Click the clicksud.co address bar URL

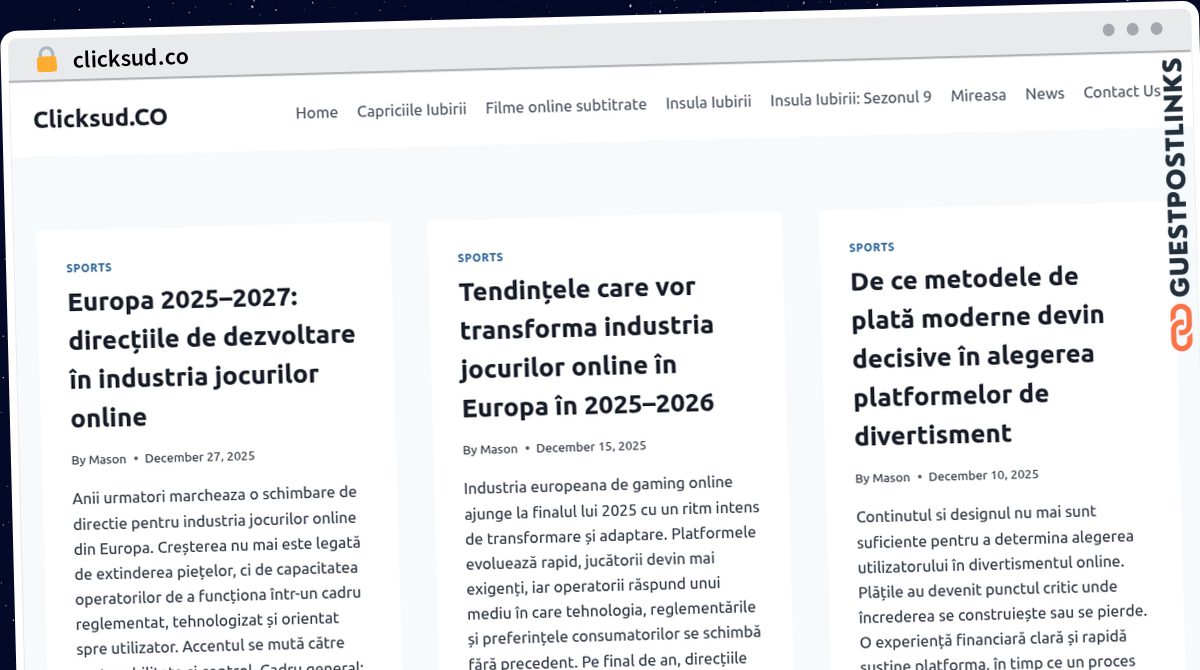coord(130,58)
